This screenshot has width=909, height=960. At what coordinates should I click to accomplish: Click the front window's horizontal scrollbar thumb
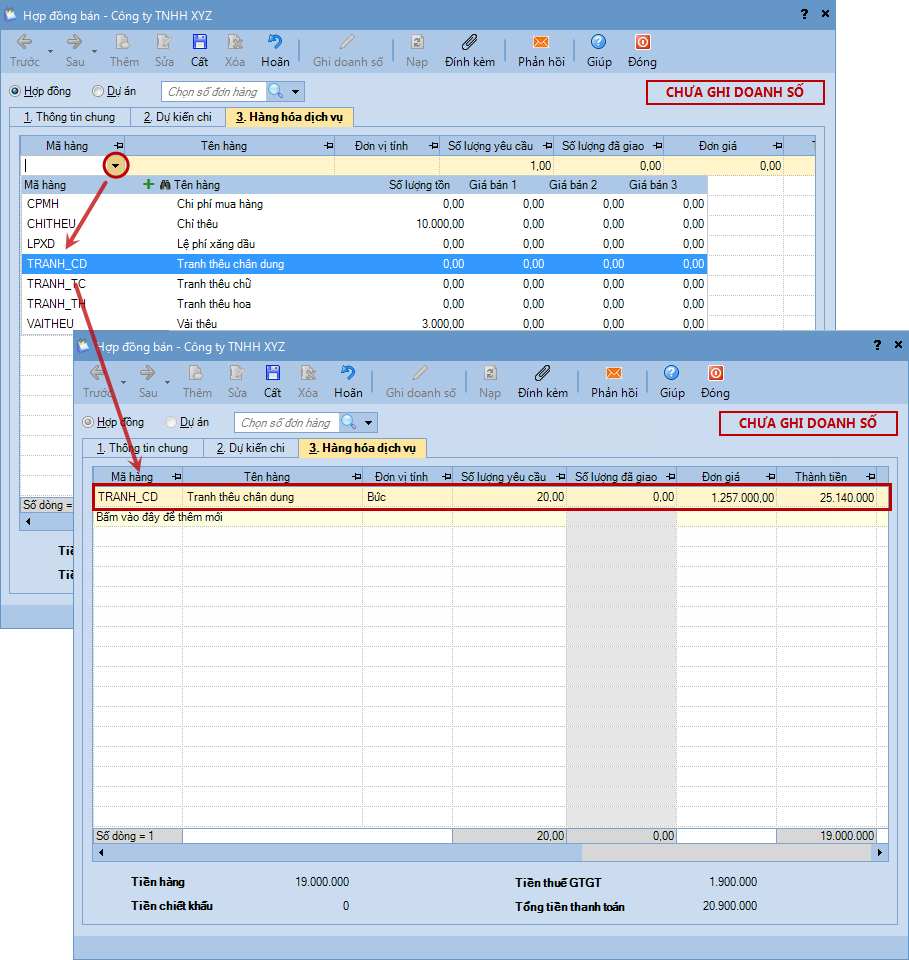pos(340,853)
